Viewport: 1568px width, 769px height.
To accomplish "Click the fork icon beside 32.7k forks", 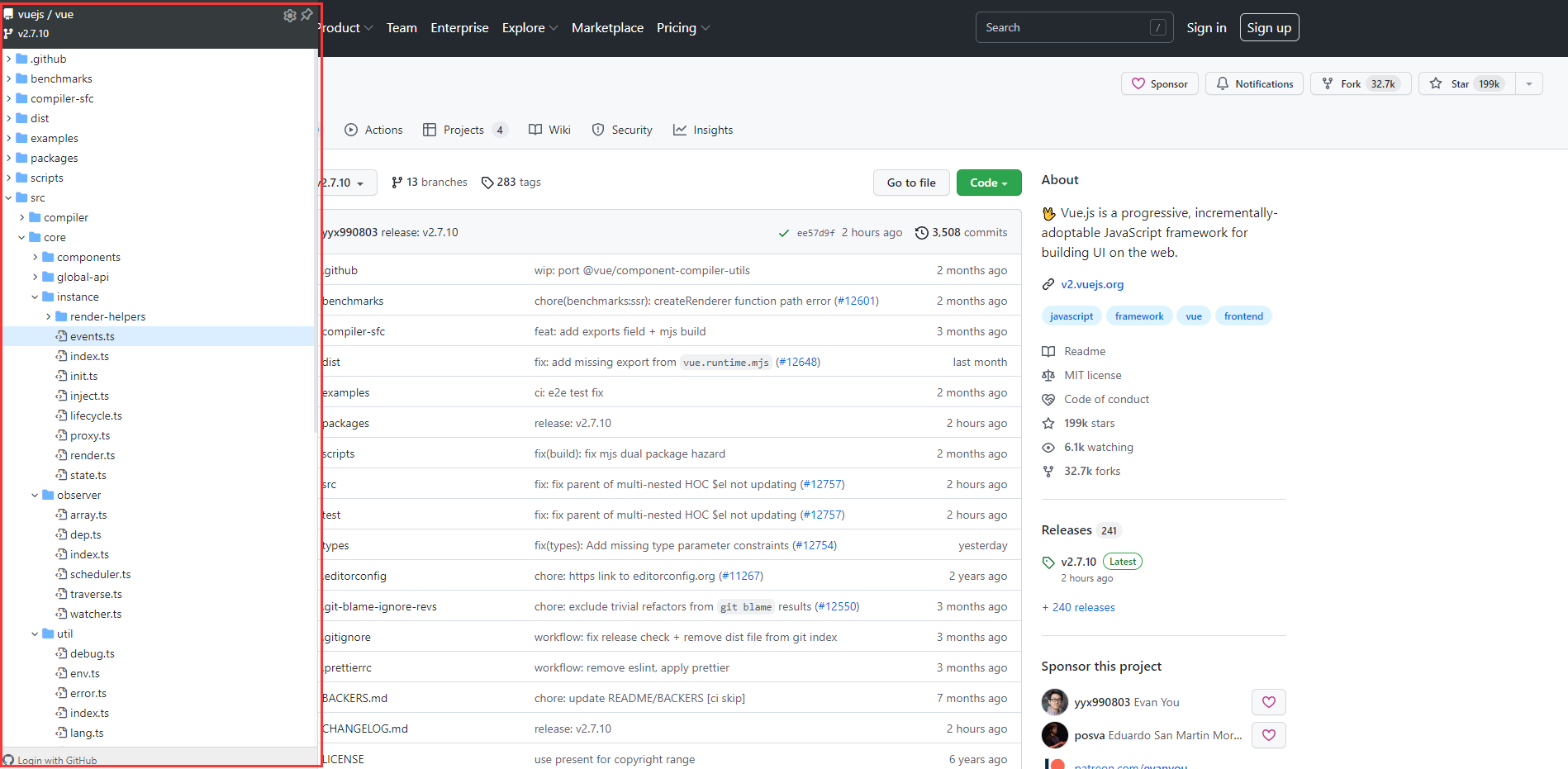I will tap(1048, 471).
